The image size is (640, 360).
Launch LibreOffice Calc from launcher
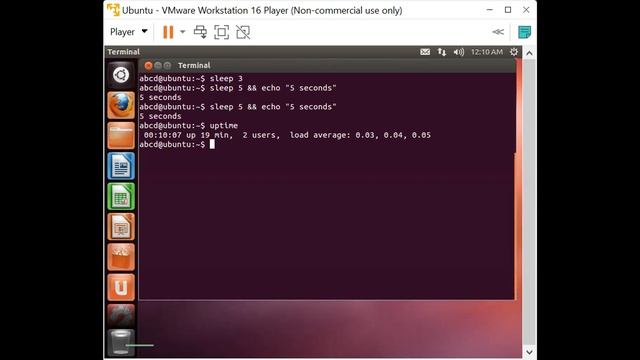(x=121, y=196)
